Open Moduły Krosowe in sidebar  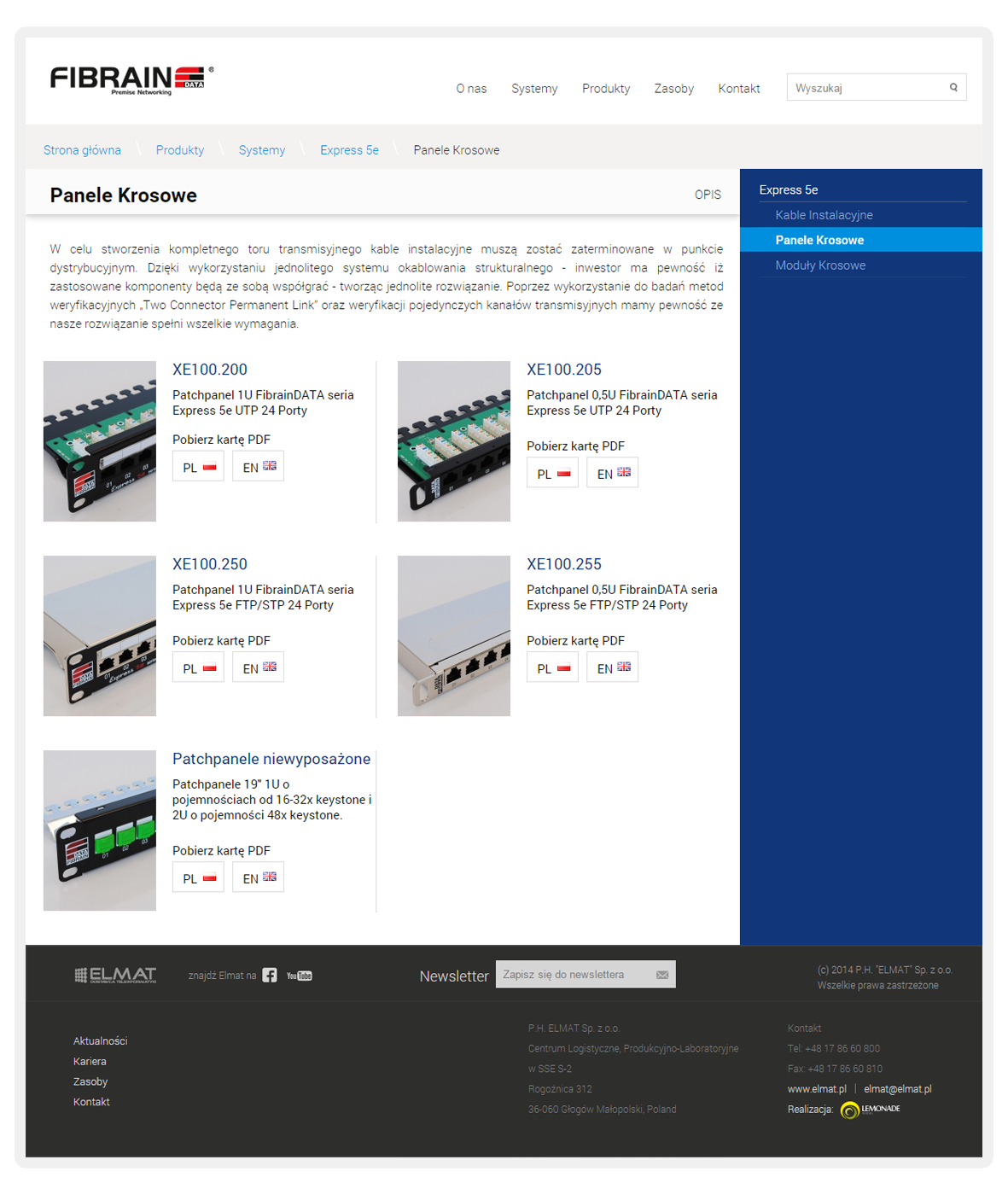coord(820,265)
